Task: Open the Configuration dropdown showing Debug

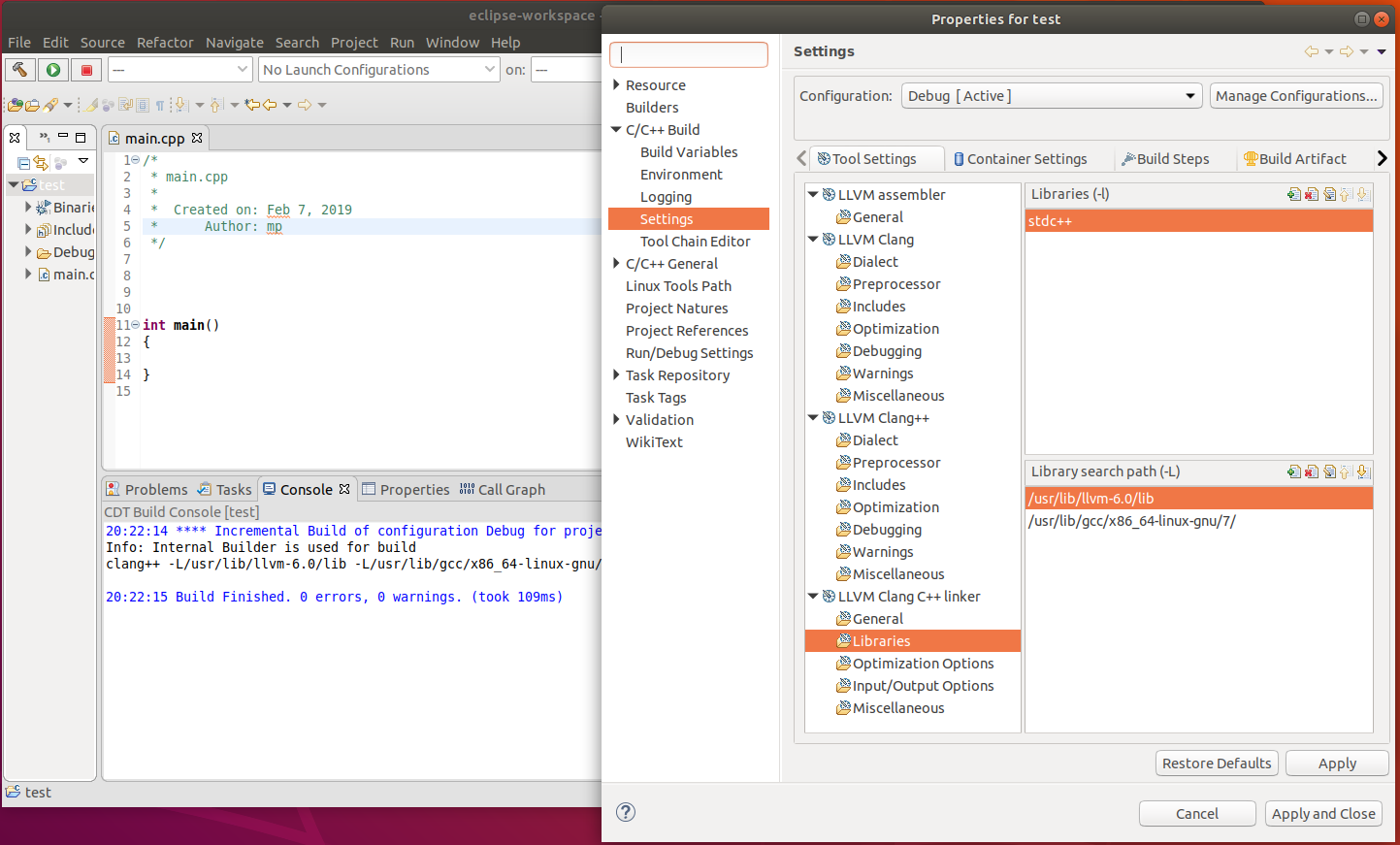Action: coord(1052,96)
